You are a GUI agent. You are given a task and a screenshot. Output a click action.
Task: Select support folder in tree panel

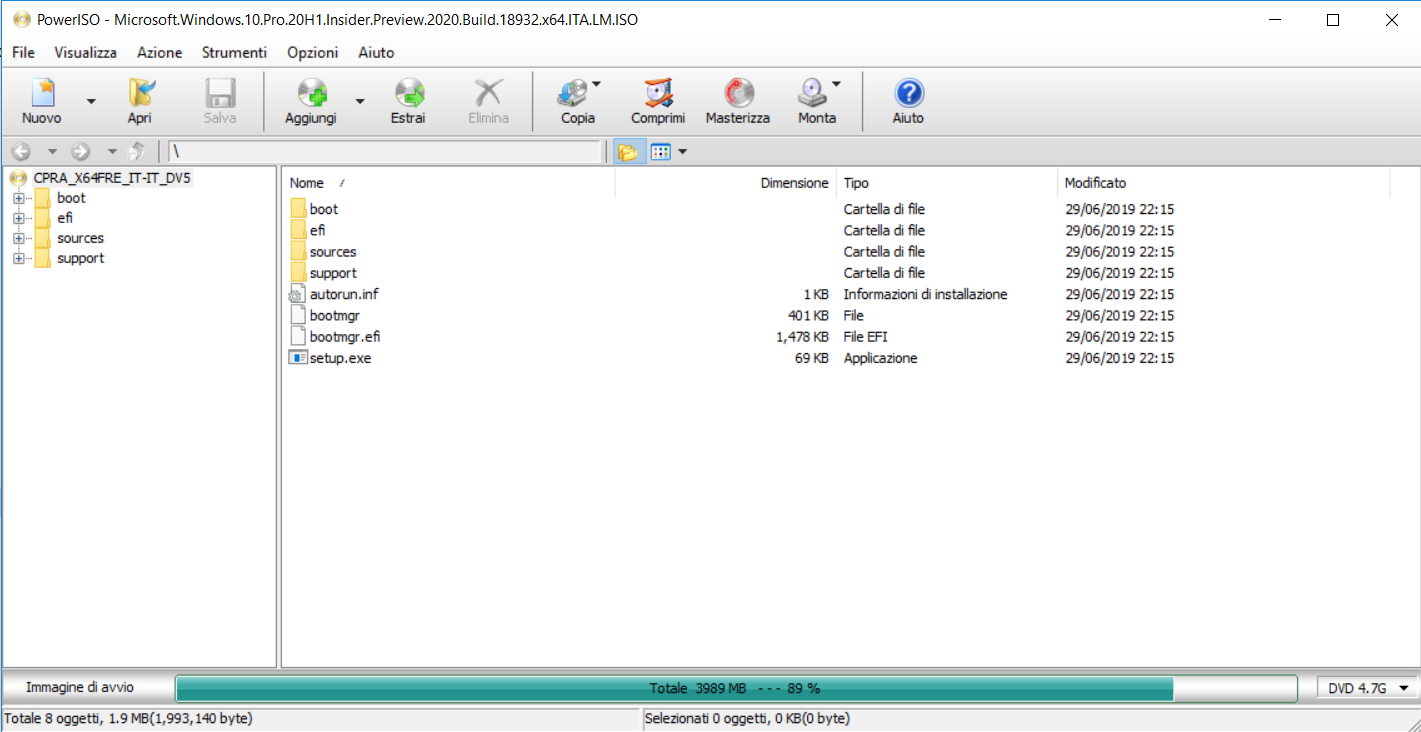(x=81, y=258)
